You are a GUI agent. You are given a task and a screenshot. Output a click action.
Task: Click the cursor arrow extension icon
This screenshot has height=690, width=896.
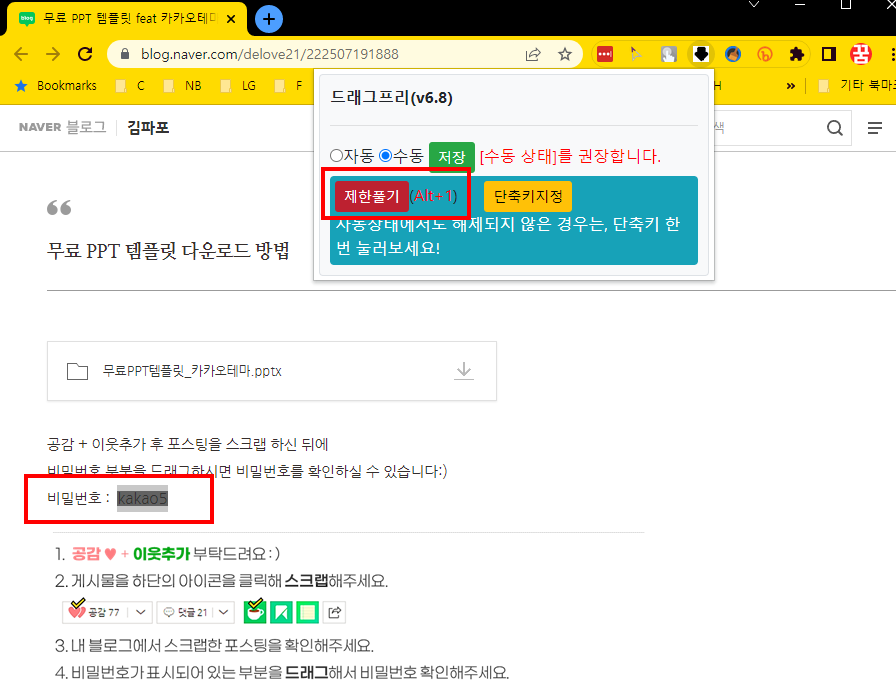tap(636, 54)
